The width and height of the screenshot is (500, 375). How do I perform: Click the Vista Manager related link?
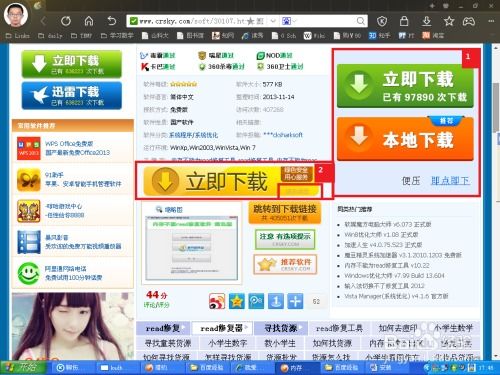pos(396,296)
